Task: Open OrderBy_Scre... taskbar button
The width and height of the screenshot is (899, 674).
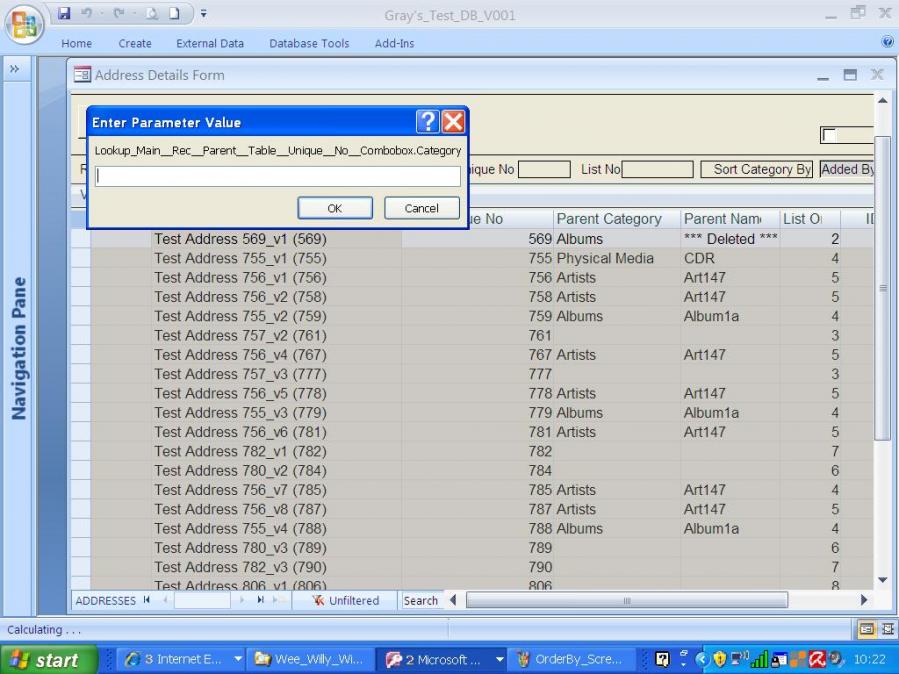Action: click(571, 660)
